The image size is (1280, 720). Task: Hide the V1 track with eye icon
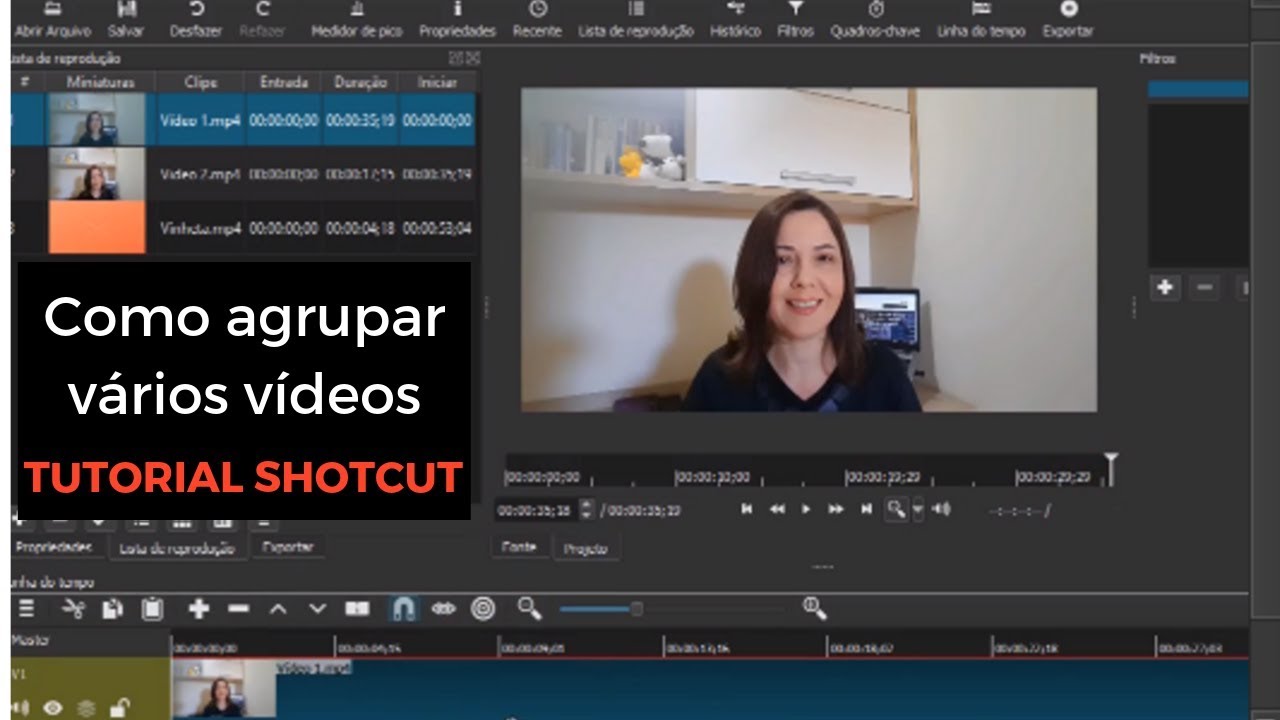pos(53,708)
